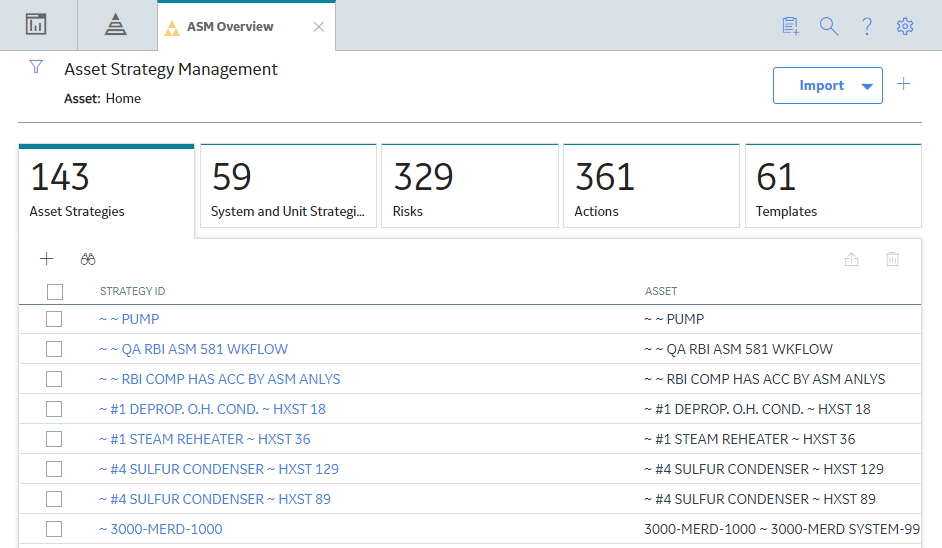
Task: Click the Import button
Action: click(821, 85)
